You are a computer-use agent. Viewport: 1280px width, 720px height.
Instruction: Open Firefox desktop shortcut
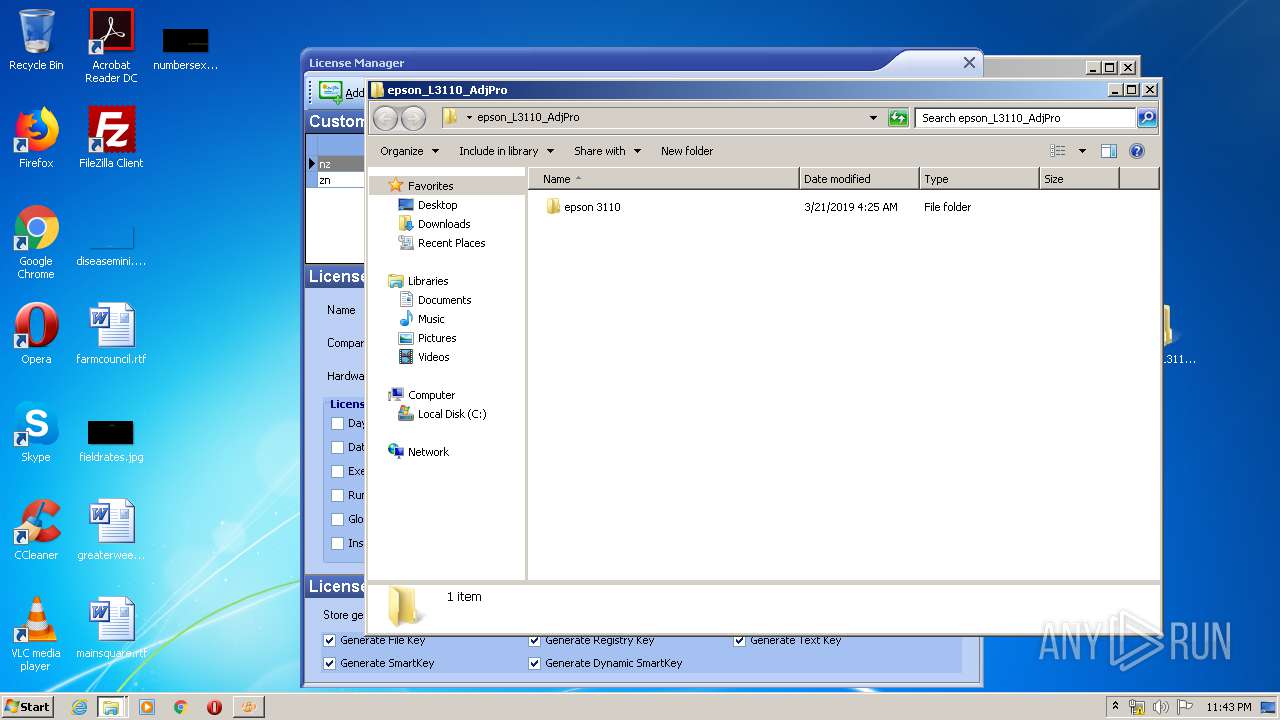click(x=36, y=138)
